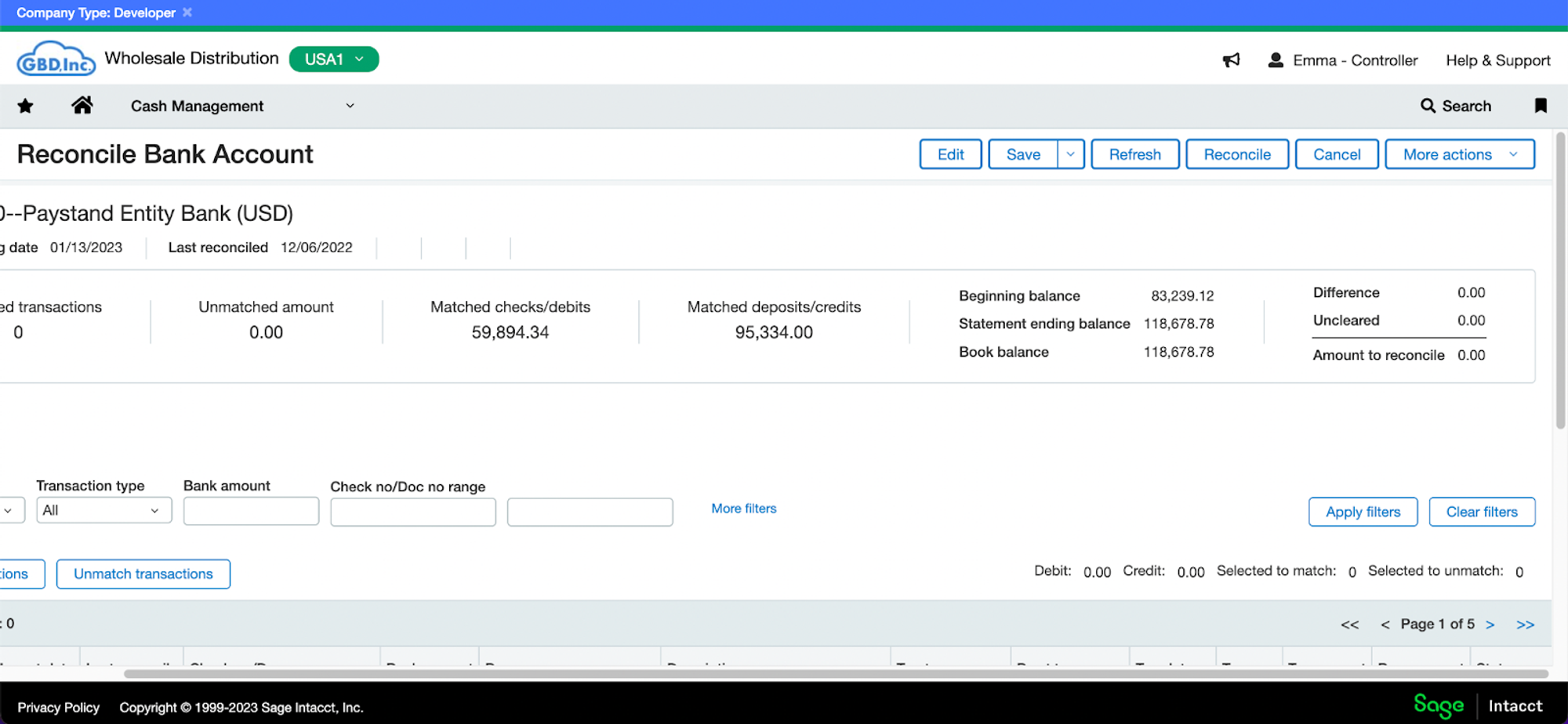Click the Reconcile button
This screenshot has height=724, width=1568.
pyautogui.click(x=1237, y=154)
